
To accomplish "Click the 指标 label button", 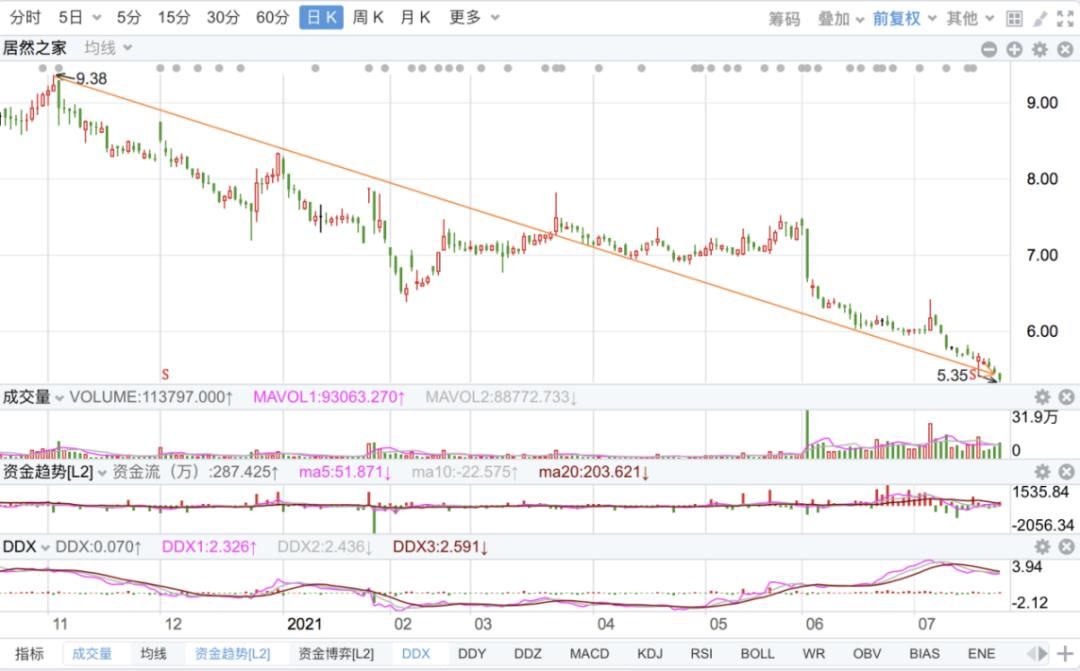I will coord(29,654).
